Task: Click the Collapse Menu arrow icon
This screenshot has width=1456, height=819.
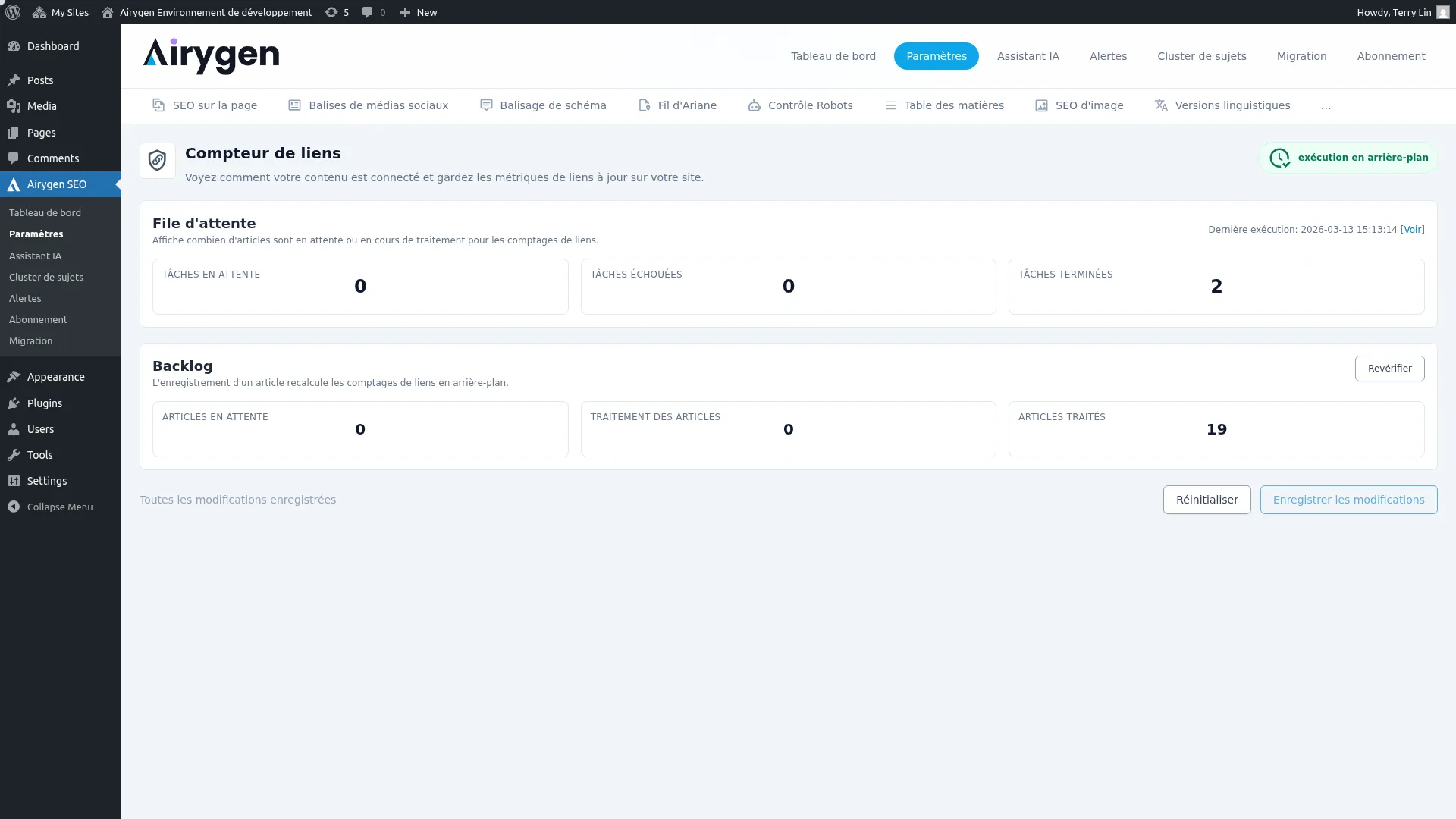Action: 14,507
